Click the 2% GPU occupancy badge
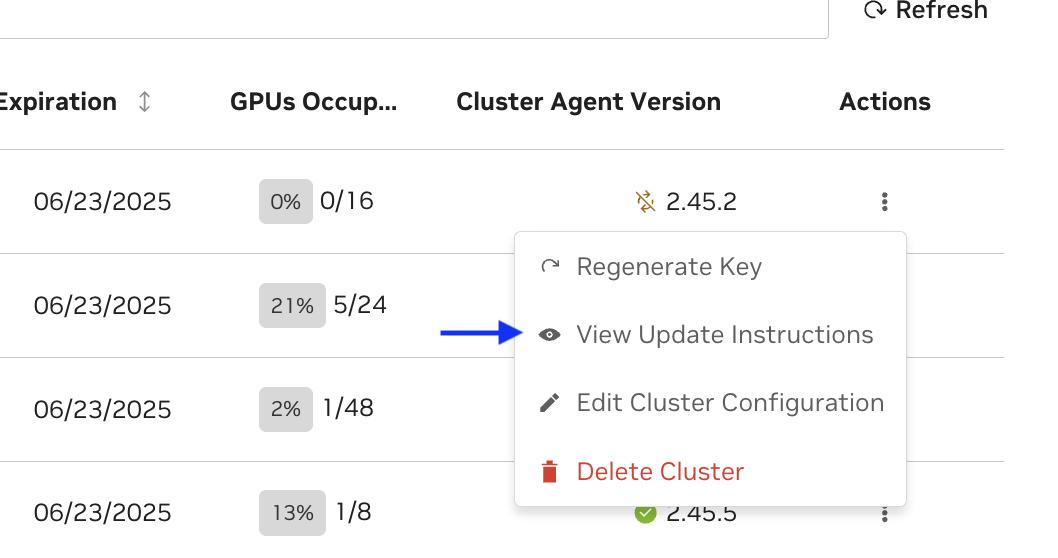The width and height of the screenshot is (1058, 558). tap(285, 409)
